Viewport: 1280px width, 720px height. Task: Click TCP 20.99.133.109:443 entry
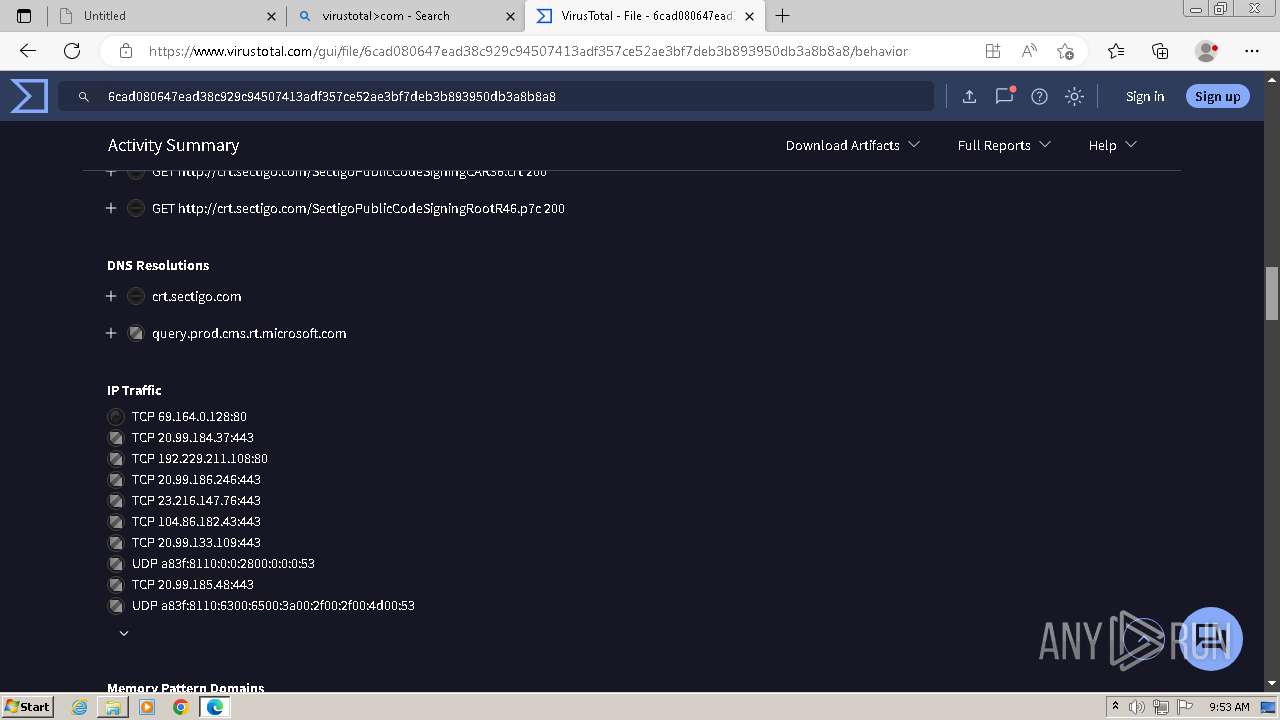pyautogui.click(x=196, y=543)
